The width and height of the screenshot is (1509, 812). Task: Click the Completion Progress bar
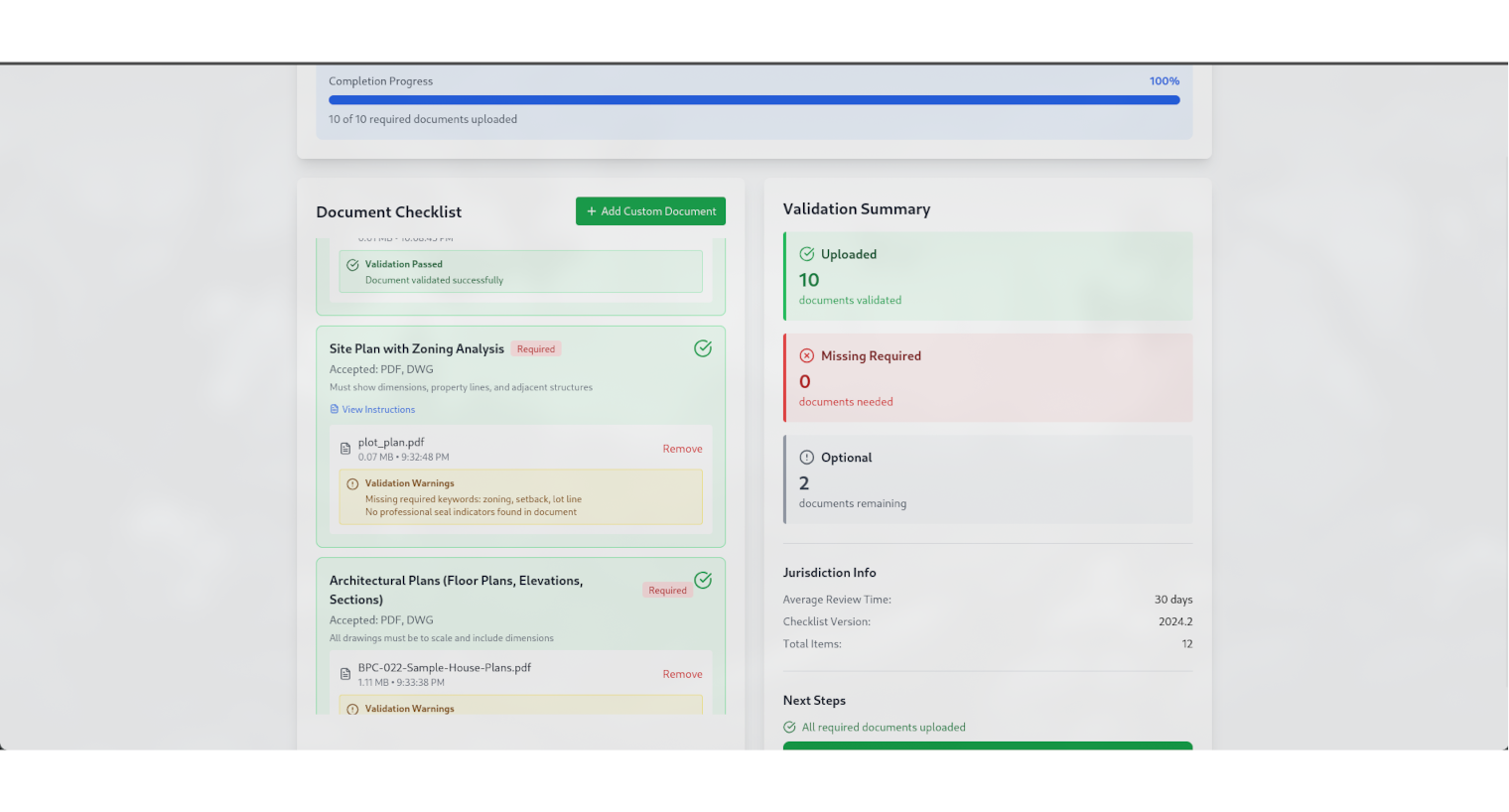tap(754, 100)
